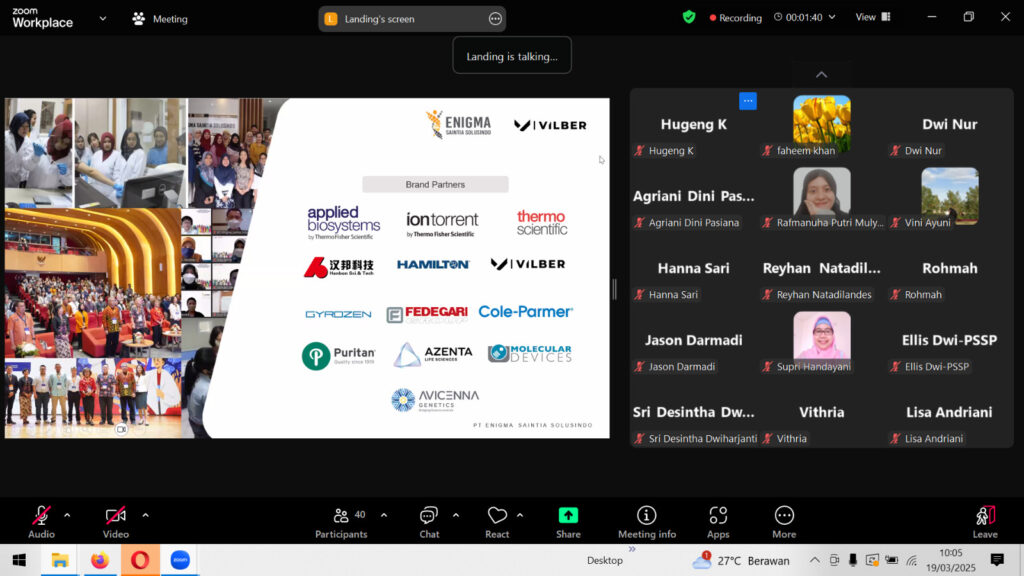Click the green encryption shield icon

coord(688,18)
